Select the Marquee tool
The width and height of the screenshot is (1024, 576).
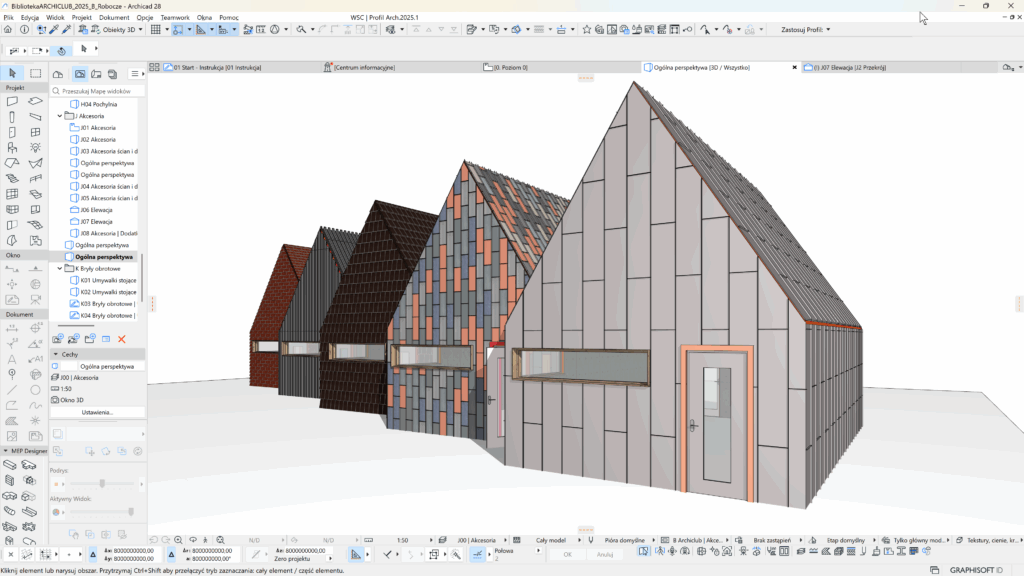coord(35,73)
